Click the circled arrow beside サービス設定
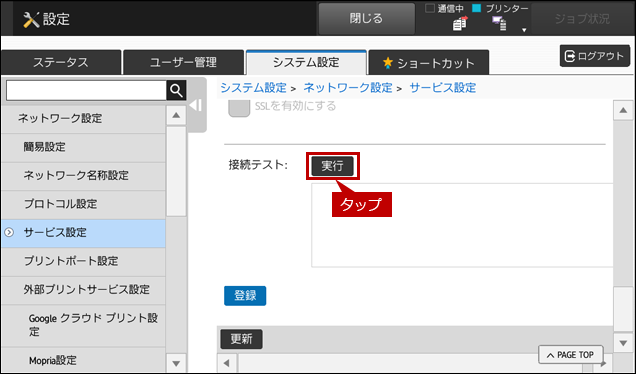This screenshot has height=374, width=636. (9, 232)
